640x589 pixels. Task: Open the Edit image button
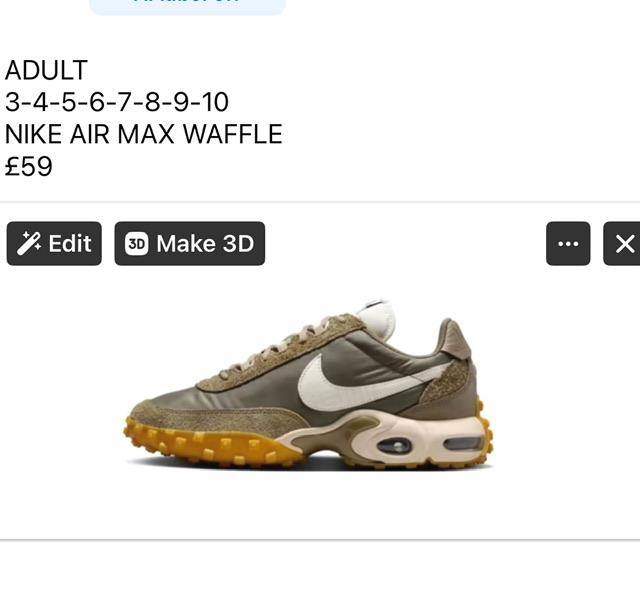point(54,244)
